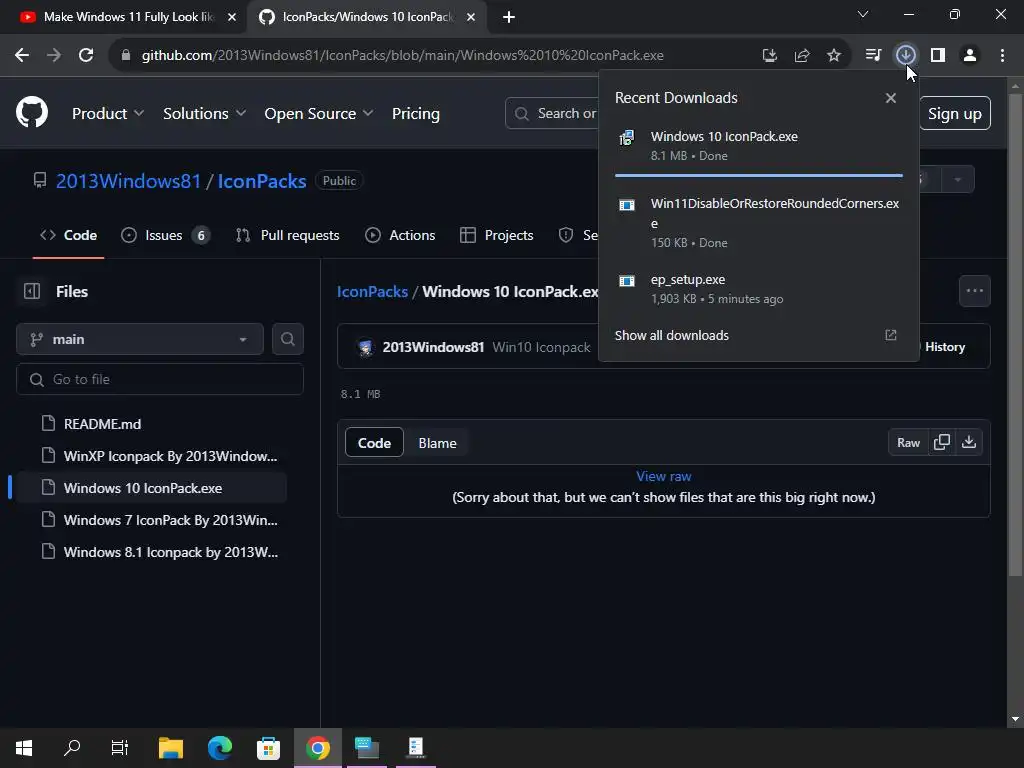The height and width of the screenshot is (768, 1024).
Task: Open the media controls icon in toolbar
Action: 873,55
